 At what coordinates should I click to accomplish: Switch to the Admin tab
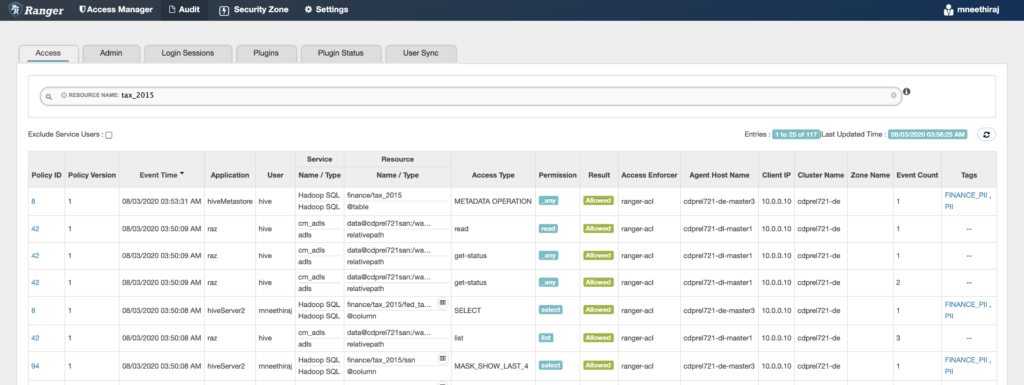[111, 54]
